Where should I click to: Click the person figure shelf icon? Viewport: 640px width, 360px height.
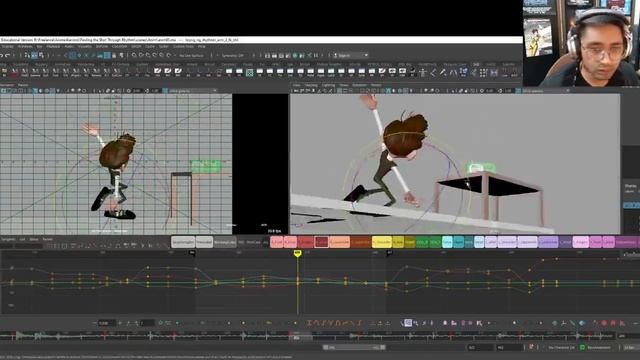(x=423, y=73)
